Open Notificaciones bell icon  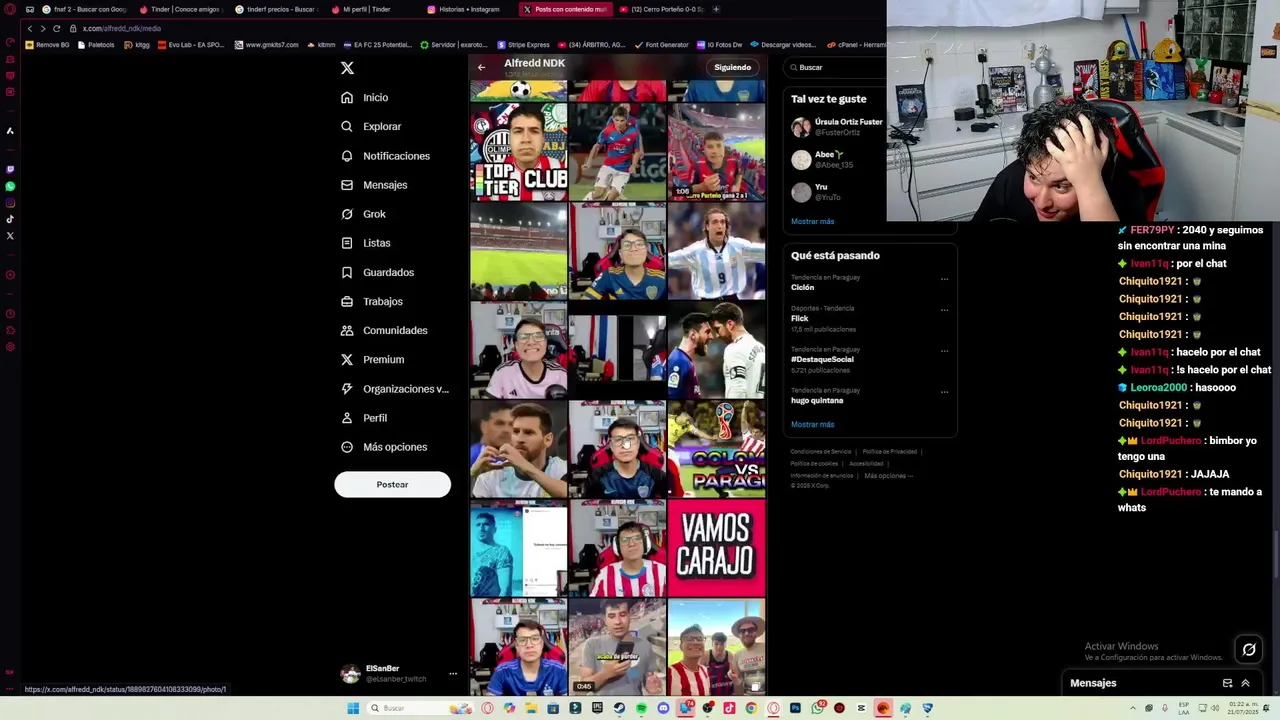coord(347,156)
